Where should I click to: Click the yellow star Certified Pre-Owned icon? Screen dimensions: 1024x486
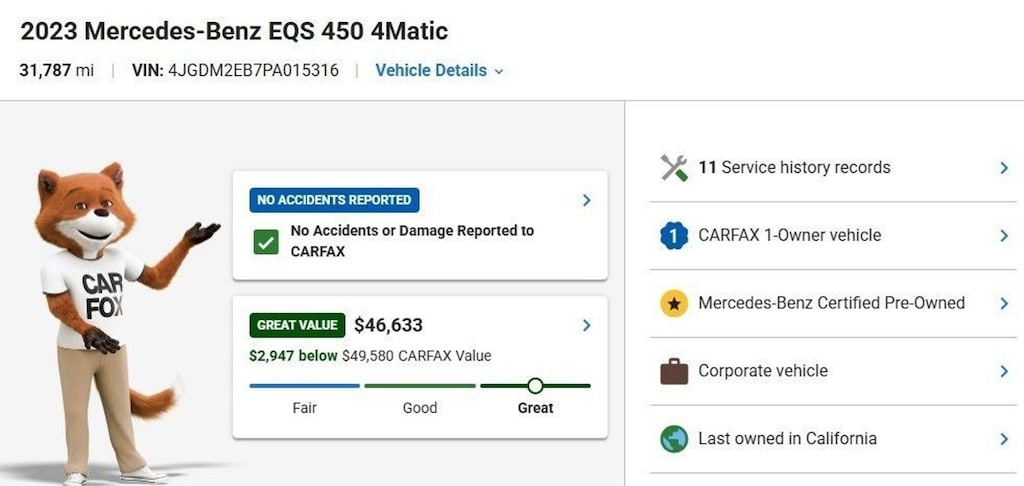click(x=674, y=304)
